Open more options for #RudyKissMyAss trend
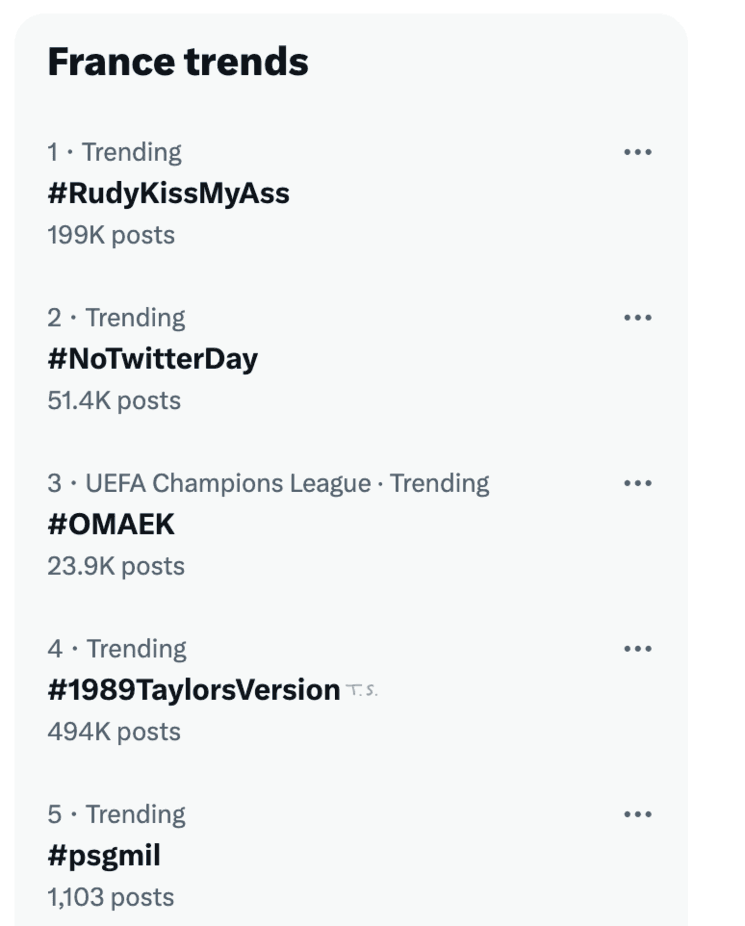This screenshot has width=745, height=926. pos(639,151)
